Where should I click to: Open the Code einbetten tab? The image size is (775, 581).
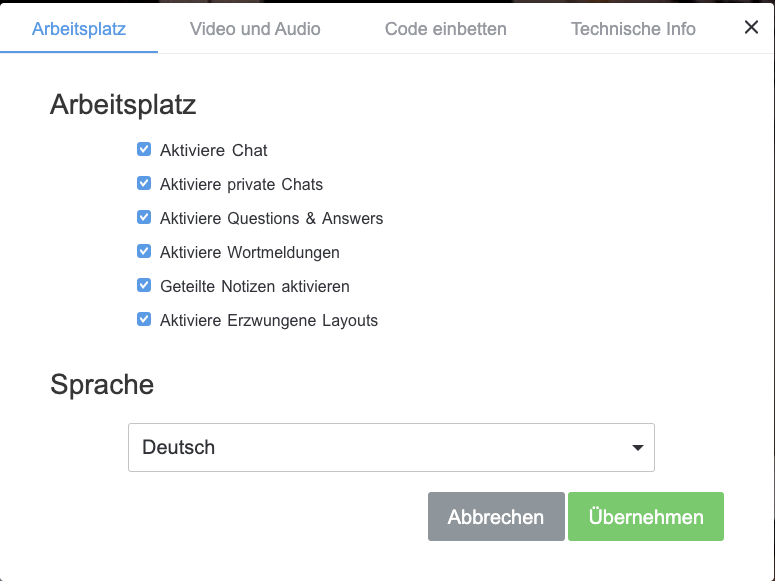pyautogui.click(x=445, y=29)
